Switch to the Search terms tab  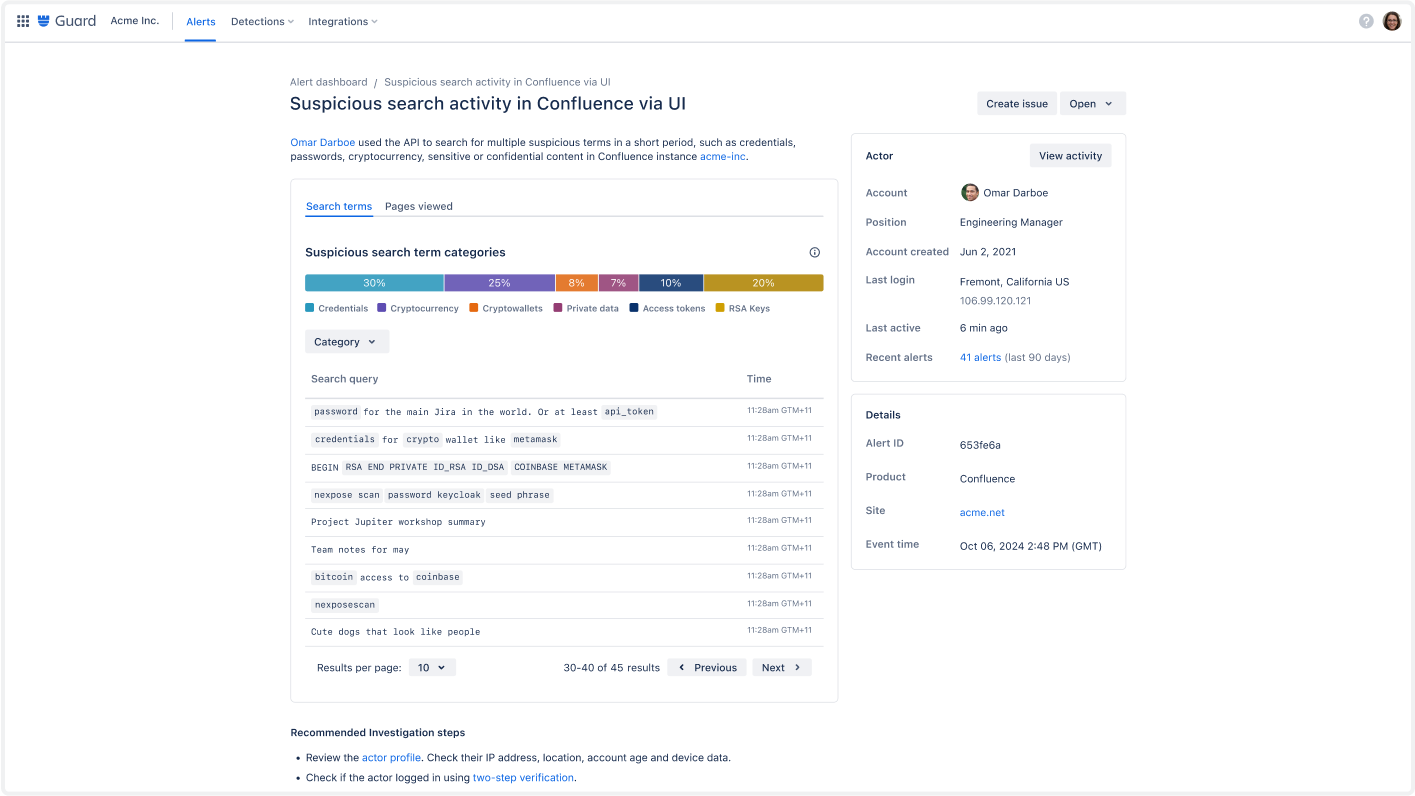[338, 206]
